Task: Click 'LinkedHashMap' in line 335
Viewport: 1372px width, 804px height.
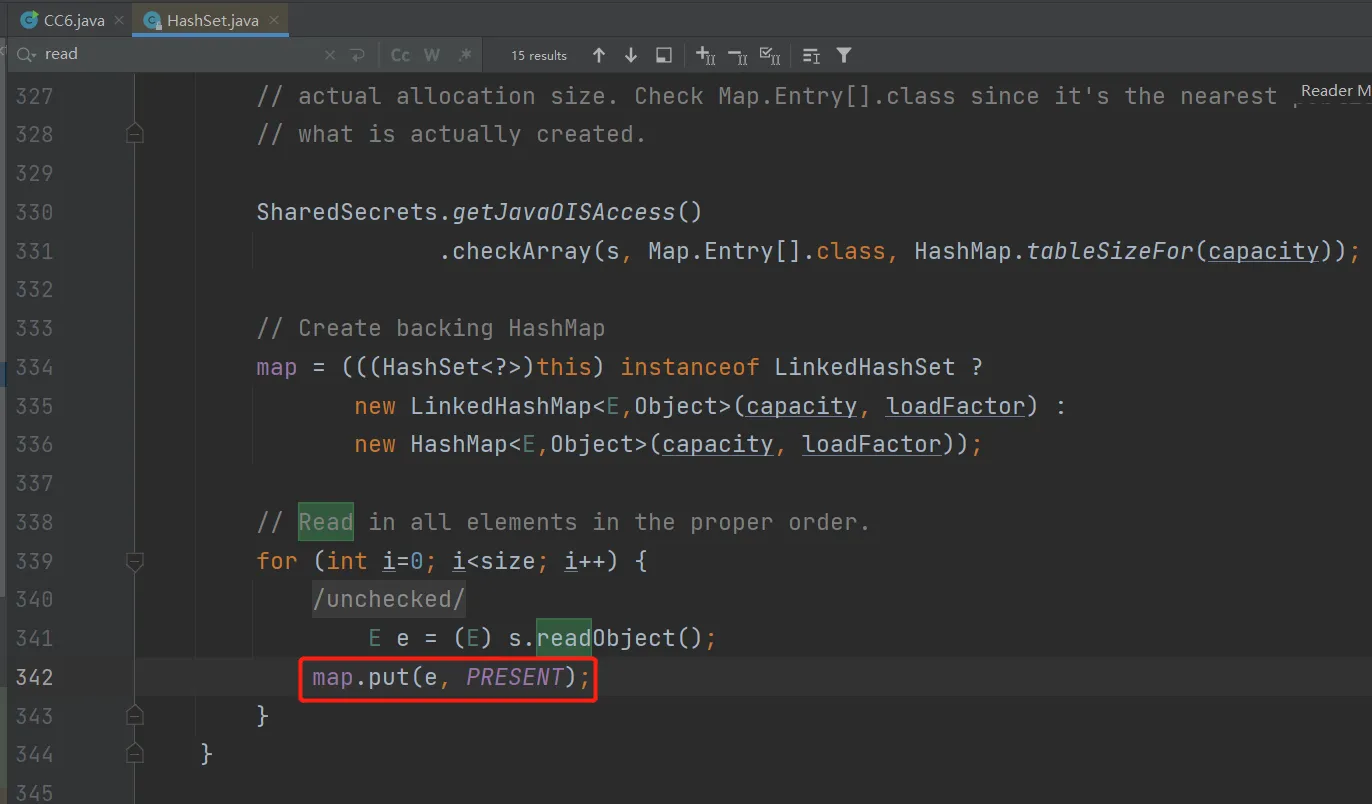Action: point(501,406)
